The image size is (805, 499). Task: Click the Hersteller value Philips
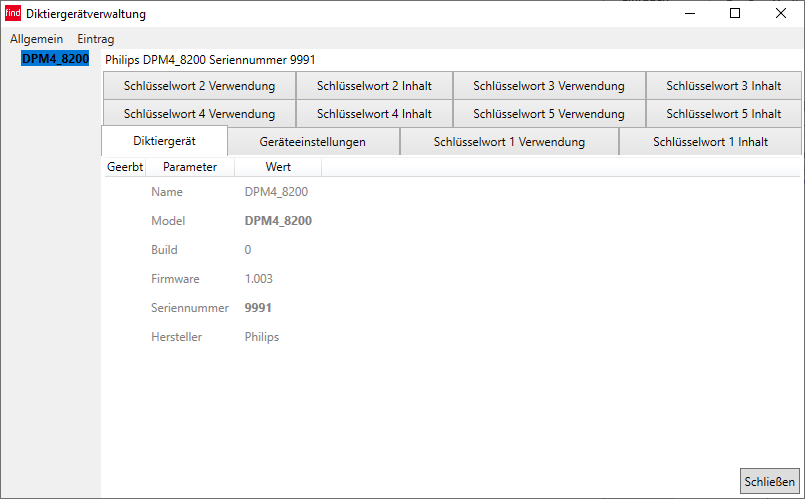[262, 337]
